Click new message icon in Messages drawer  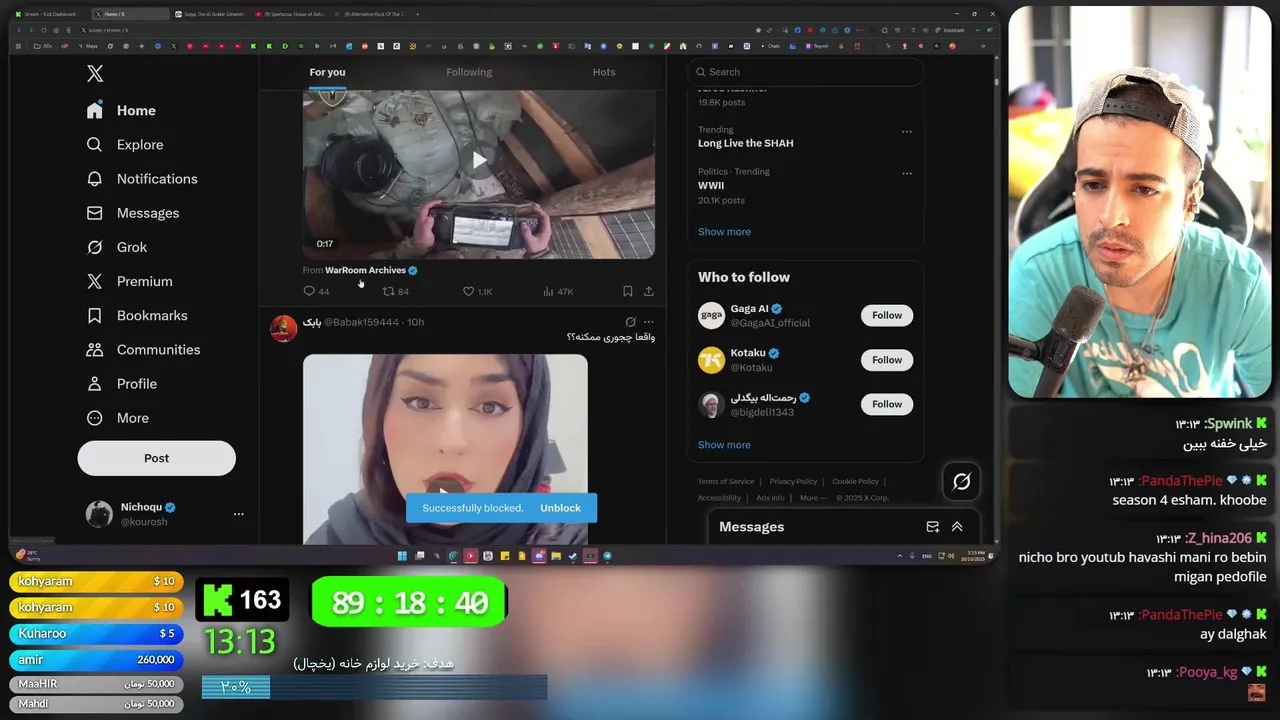(x=932, y=527)
